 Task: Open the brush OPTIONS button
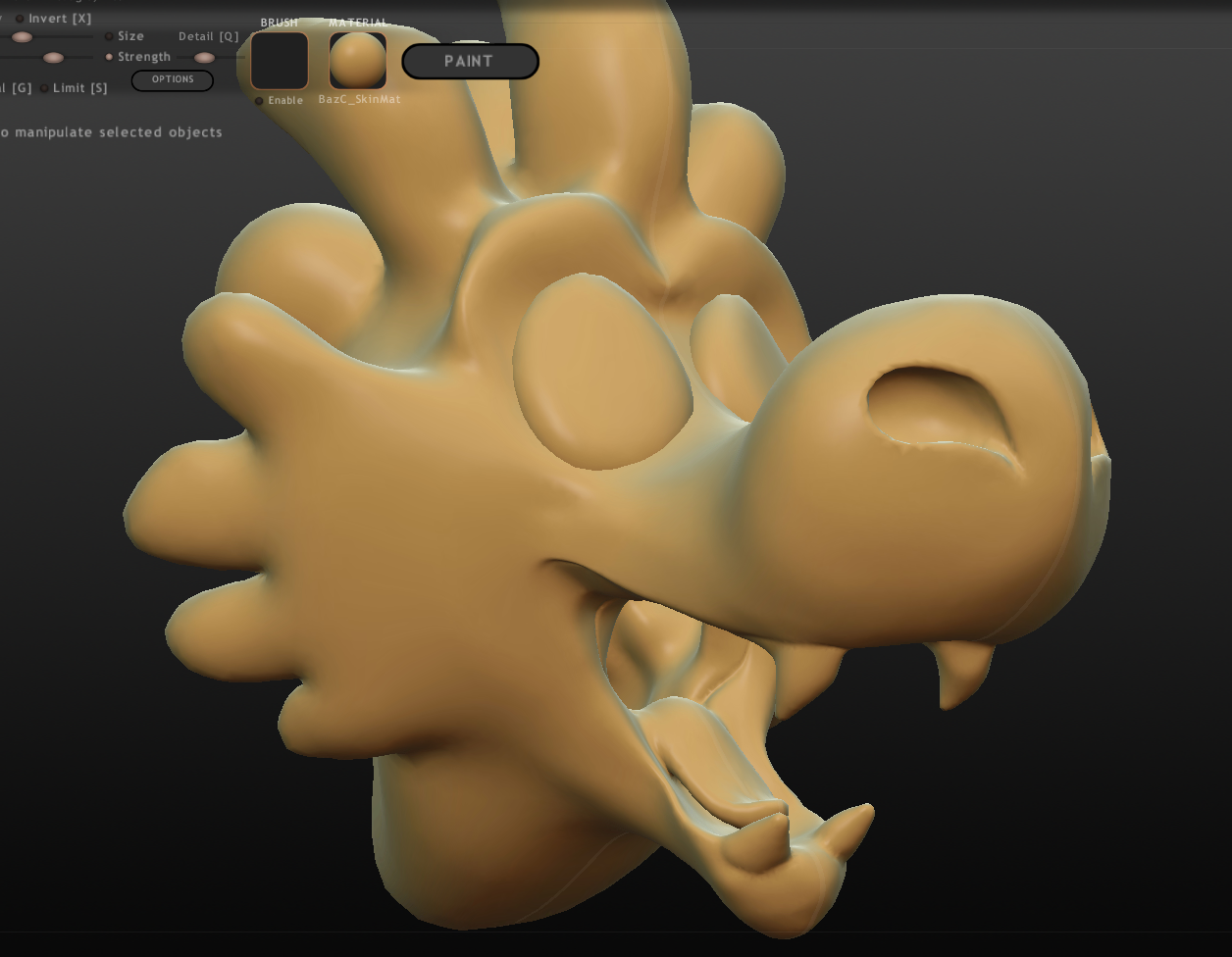(173, 79)
